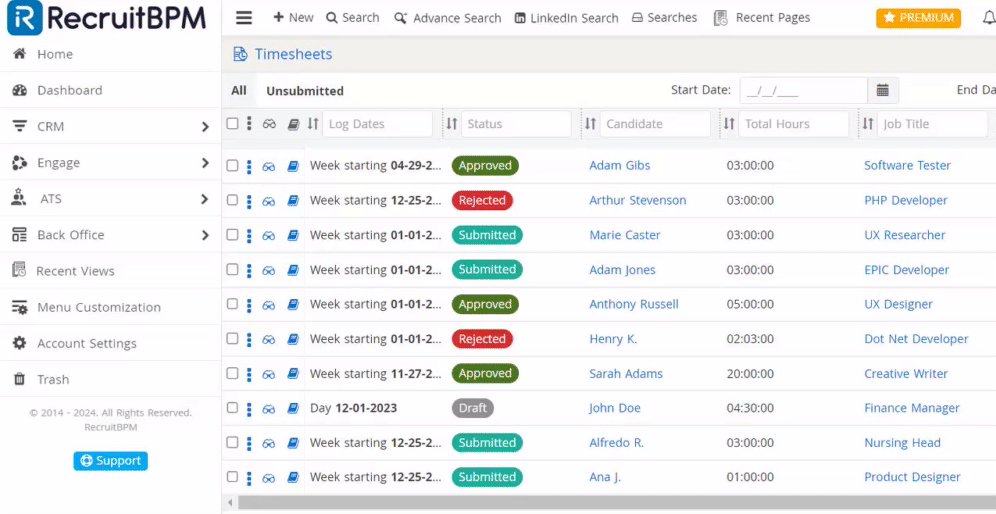Viewport: 996px width, 514px height.
Task: Click the header binoculars icon
Action: (269, 124)
